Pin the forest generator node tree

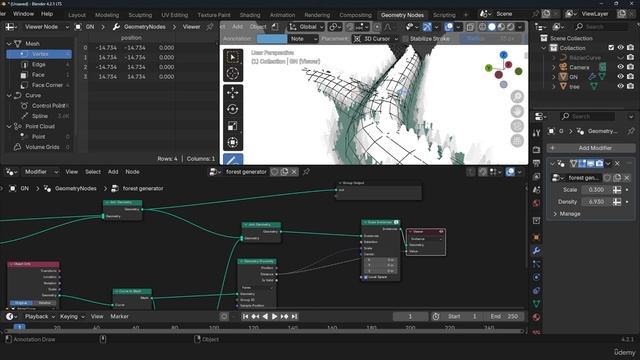[306, 172]
